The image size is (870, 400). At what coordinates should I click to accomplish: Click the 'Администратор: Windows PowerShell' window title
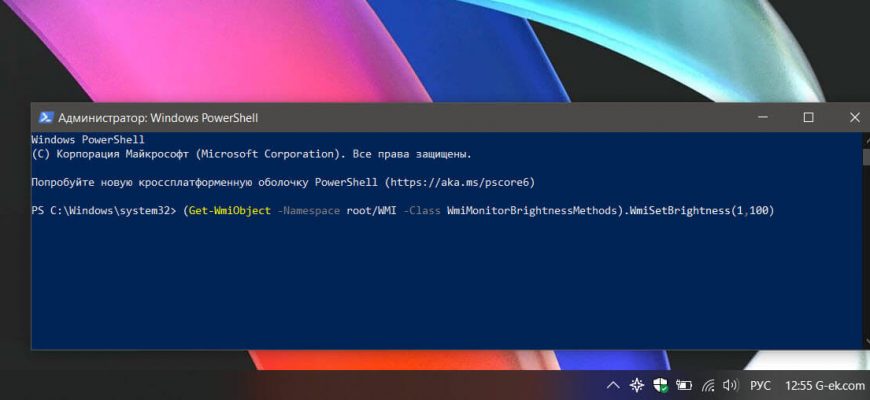158,118
